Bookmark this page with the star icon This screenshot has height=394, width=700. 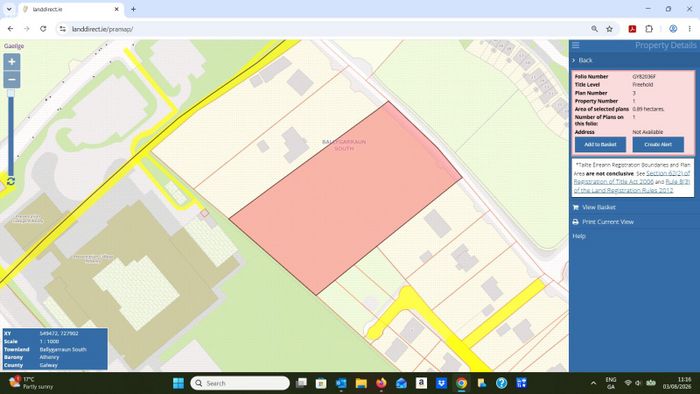click(x=609, y=29)
